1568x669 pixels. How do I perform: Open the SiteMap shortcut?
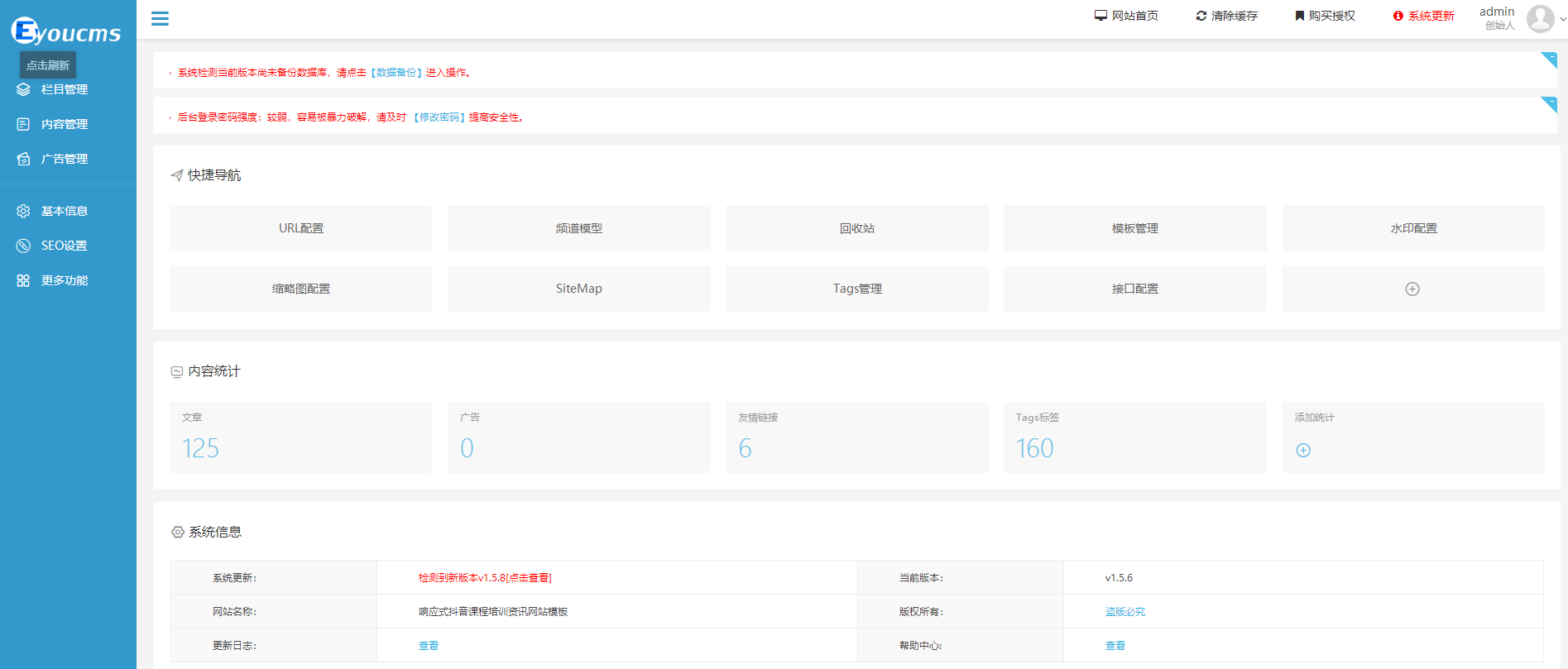pyautogui.click(x=579, y=289)
